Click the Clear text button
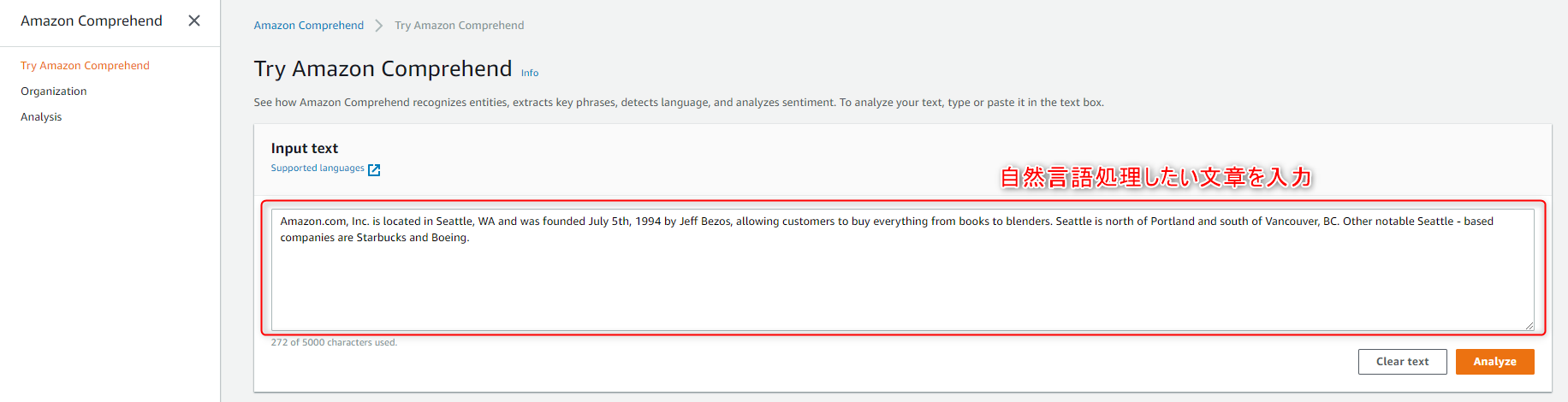The width and height of the screenshot is (1568, 402). (1402, 362)
